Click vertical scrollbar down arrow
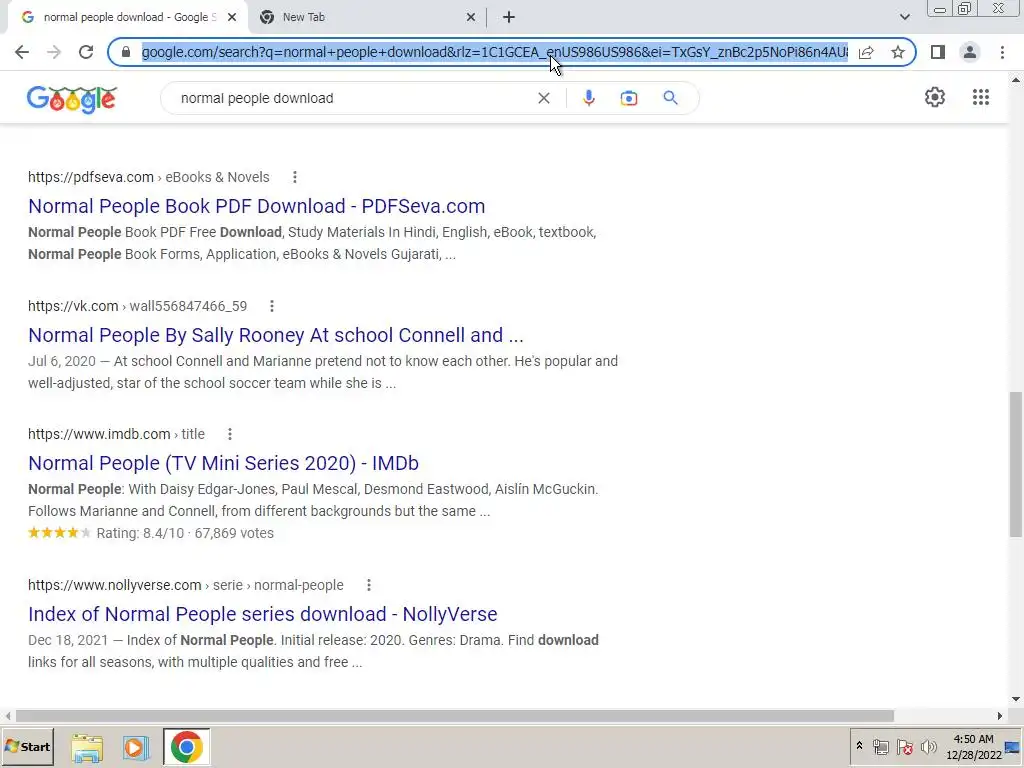The width and height of the screenshot is (1024, 768). 1016,699
